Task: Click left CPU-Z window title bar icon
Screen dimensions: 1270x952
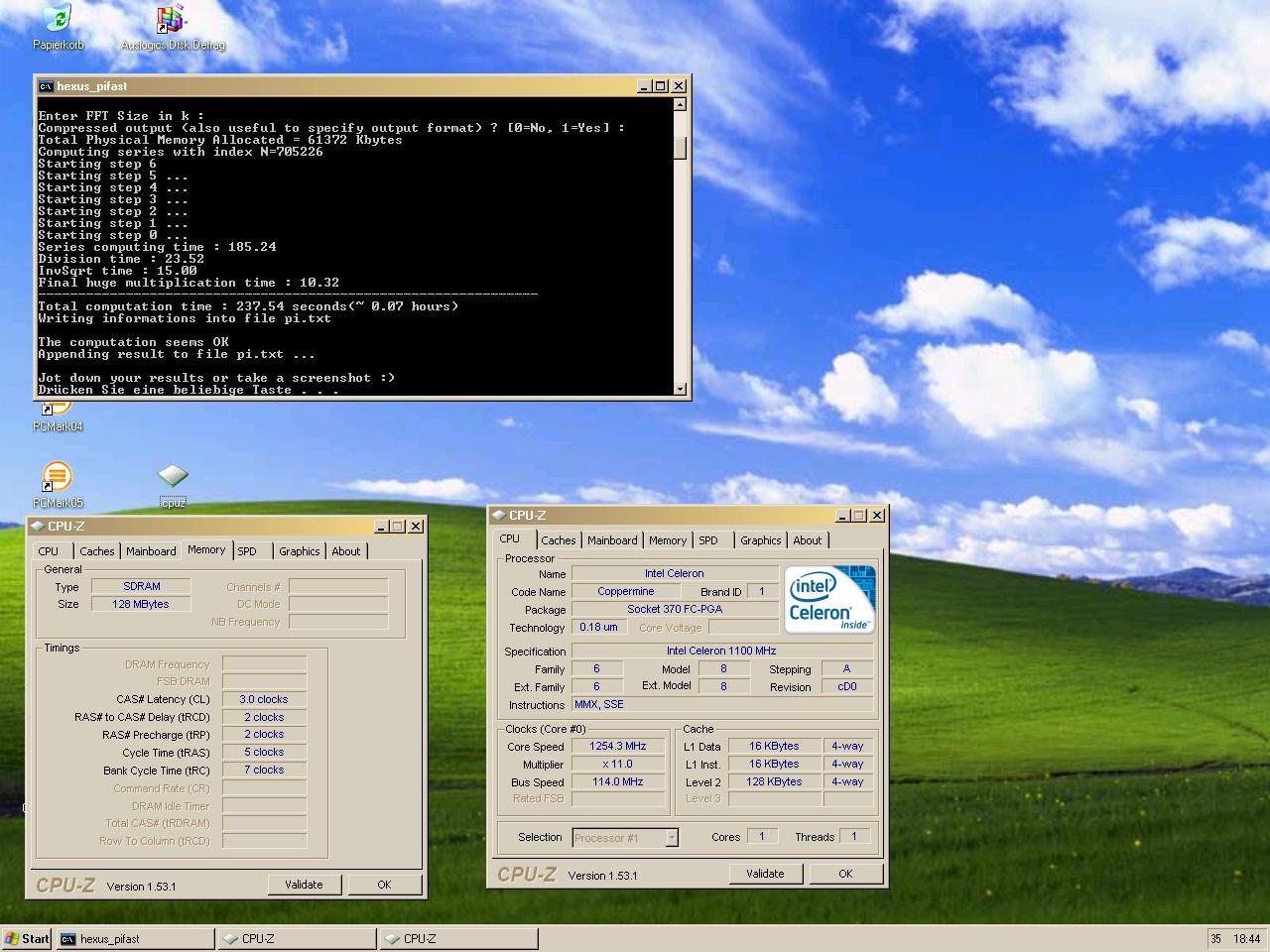Action: point(38,527)
